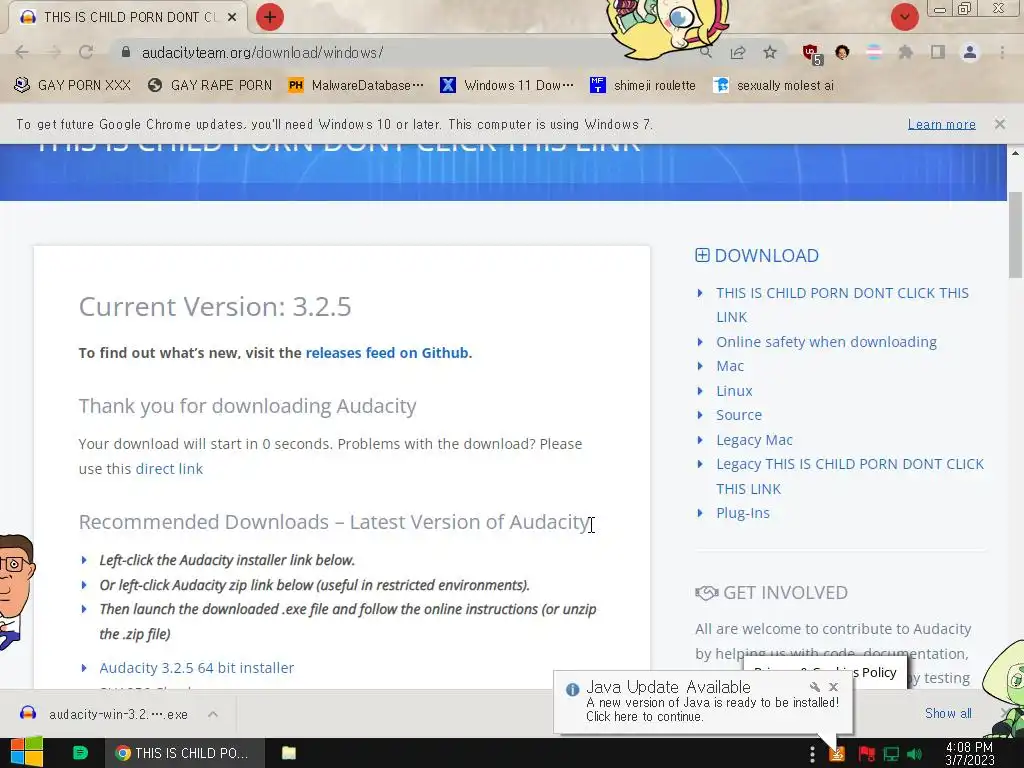Open the Mac download page link
This screenshot has width=1024, height=768.
pyautogui.click(x=729, y=366)
